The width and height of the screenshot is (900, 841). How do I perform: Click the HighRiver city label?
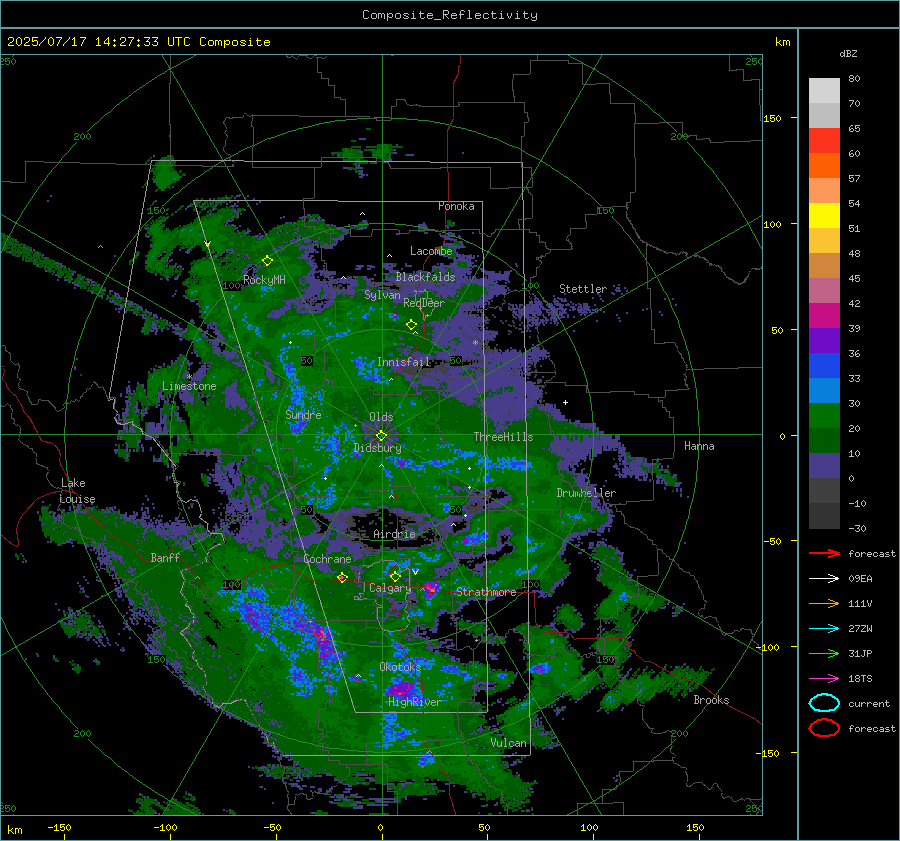pyautogui.click(x=414, y=702)
